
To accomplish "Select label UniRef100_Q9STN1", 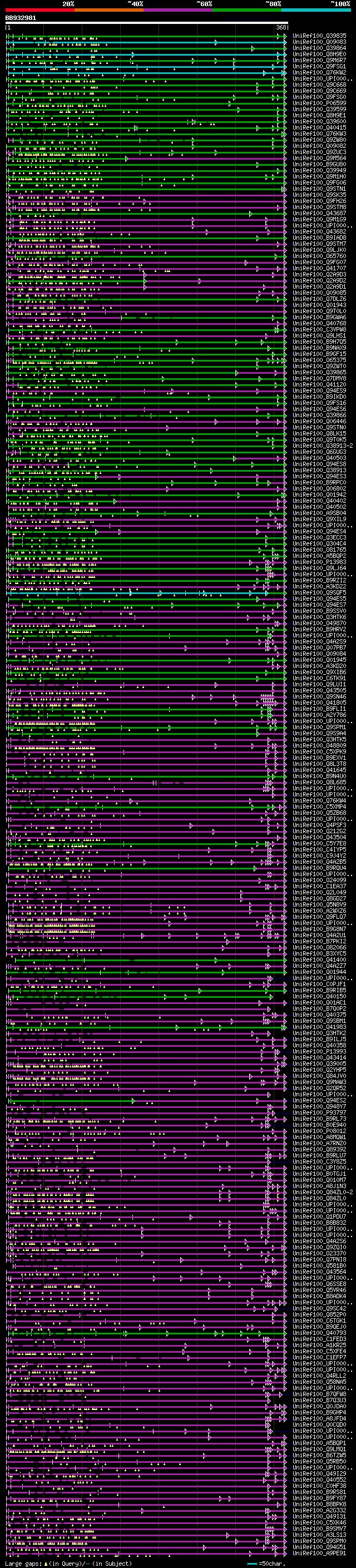I will point(319,189).
